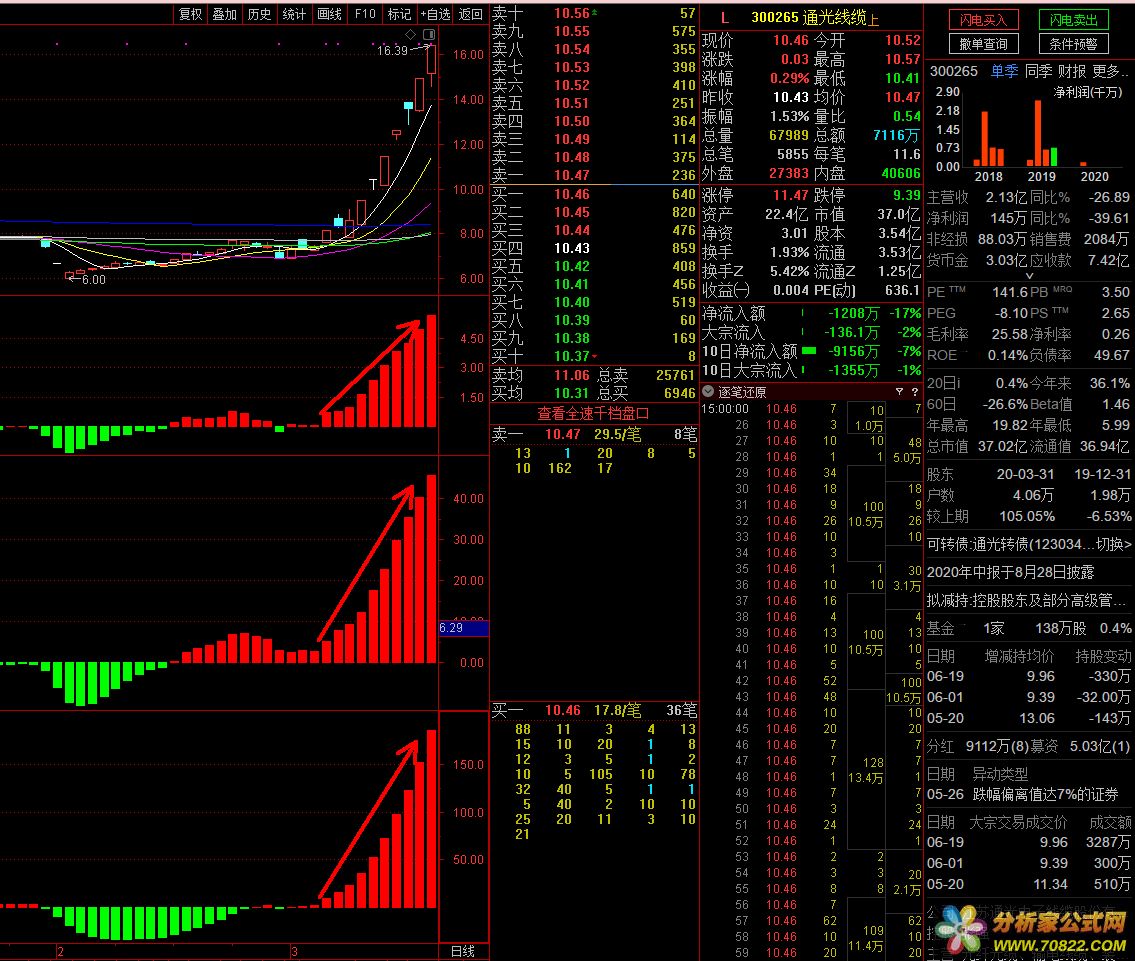The width and height of the screenshot is (1135, 961).
Task: Select the 卖十 10.56 ask row
Action: [x=594, y=13]
